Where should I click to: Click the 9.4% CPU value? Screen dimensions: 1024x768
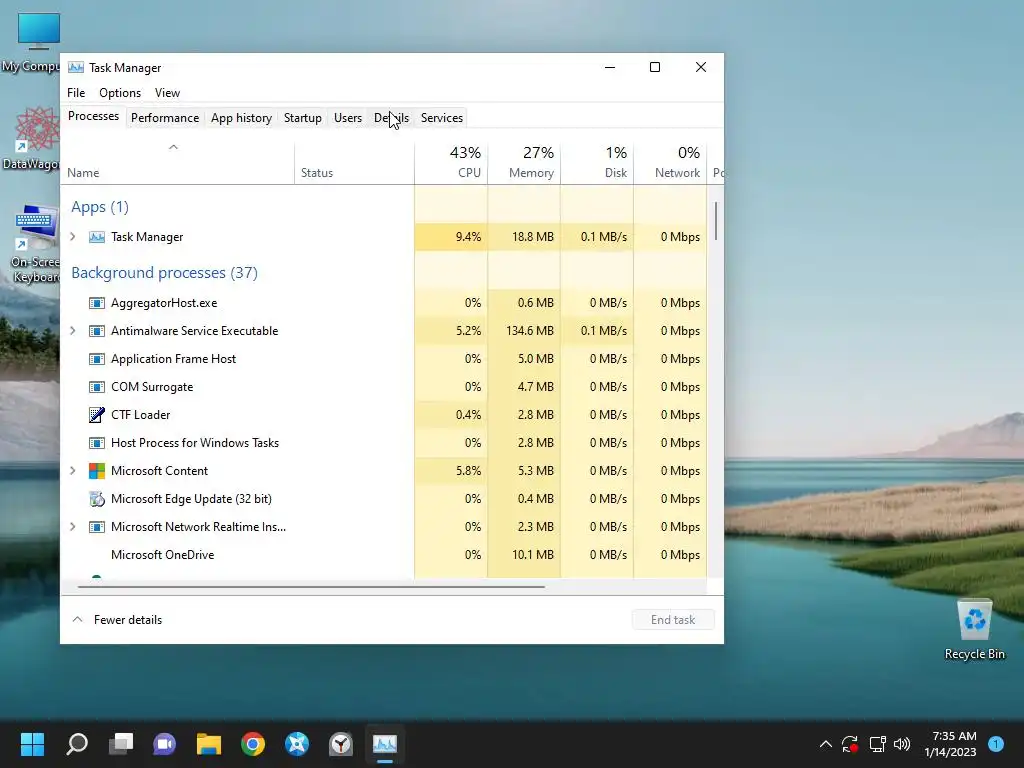pyautogui.click(x=468, y=236)
